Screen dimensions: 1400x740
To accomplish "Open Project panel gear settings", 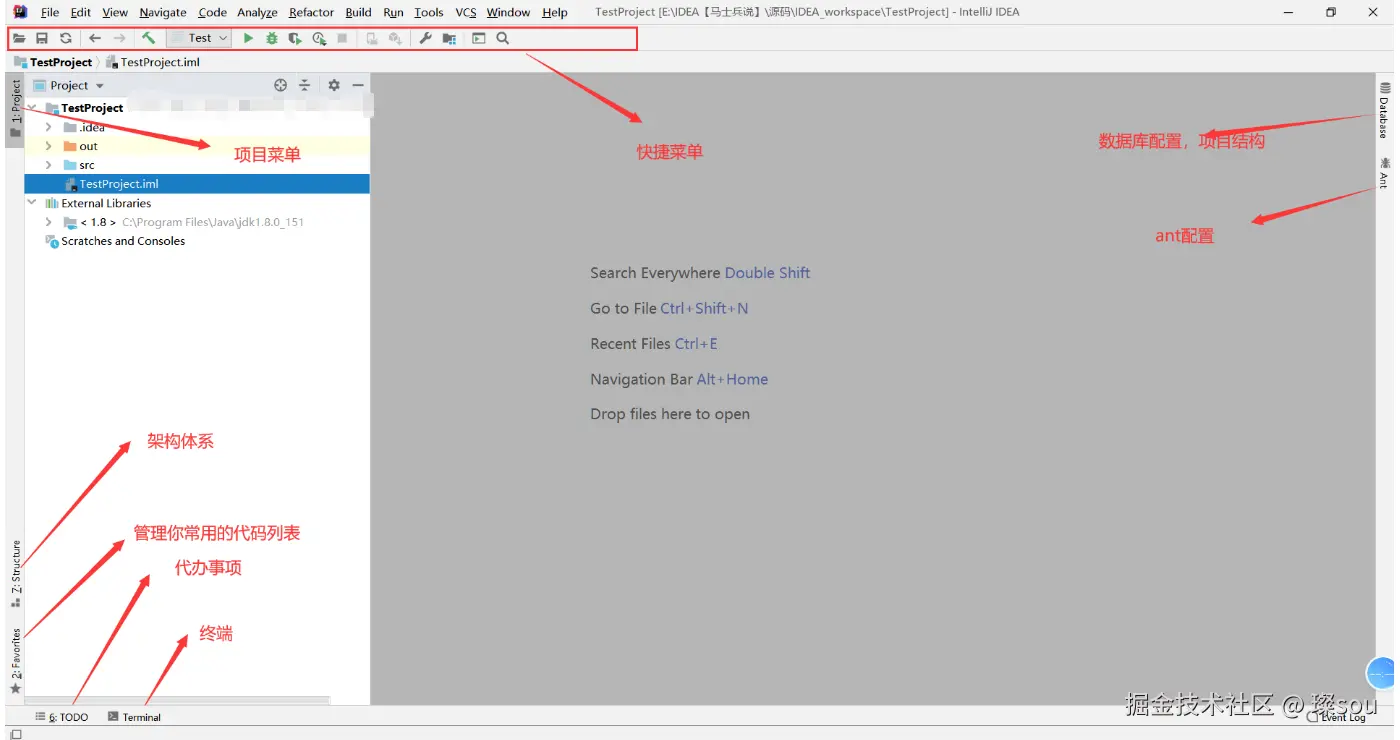I will (x=334, y=85).
